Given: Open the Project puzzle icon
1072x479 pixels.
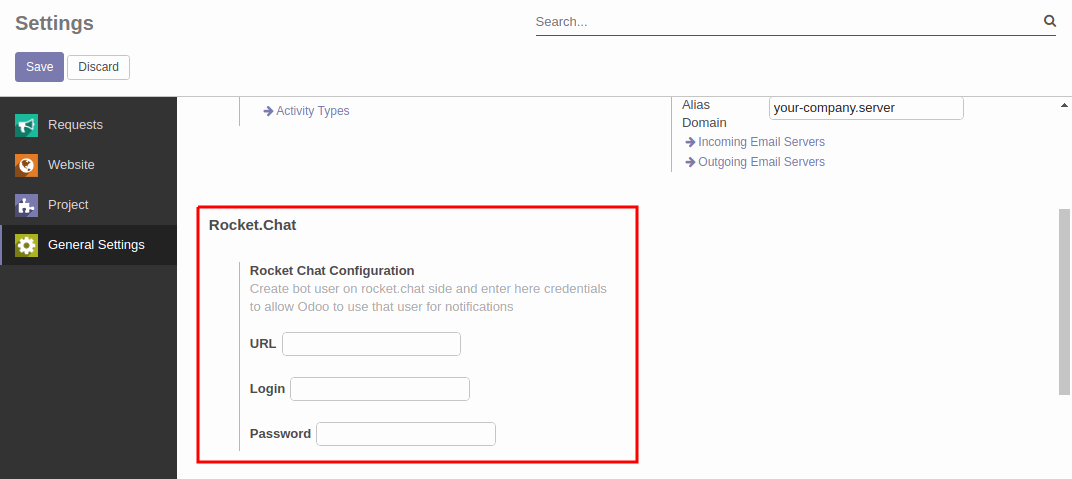Looking at the screenshot, I should pyautogui.click(x=27, y=205).
